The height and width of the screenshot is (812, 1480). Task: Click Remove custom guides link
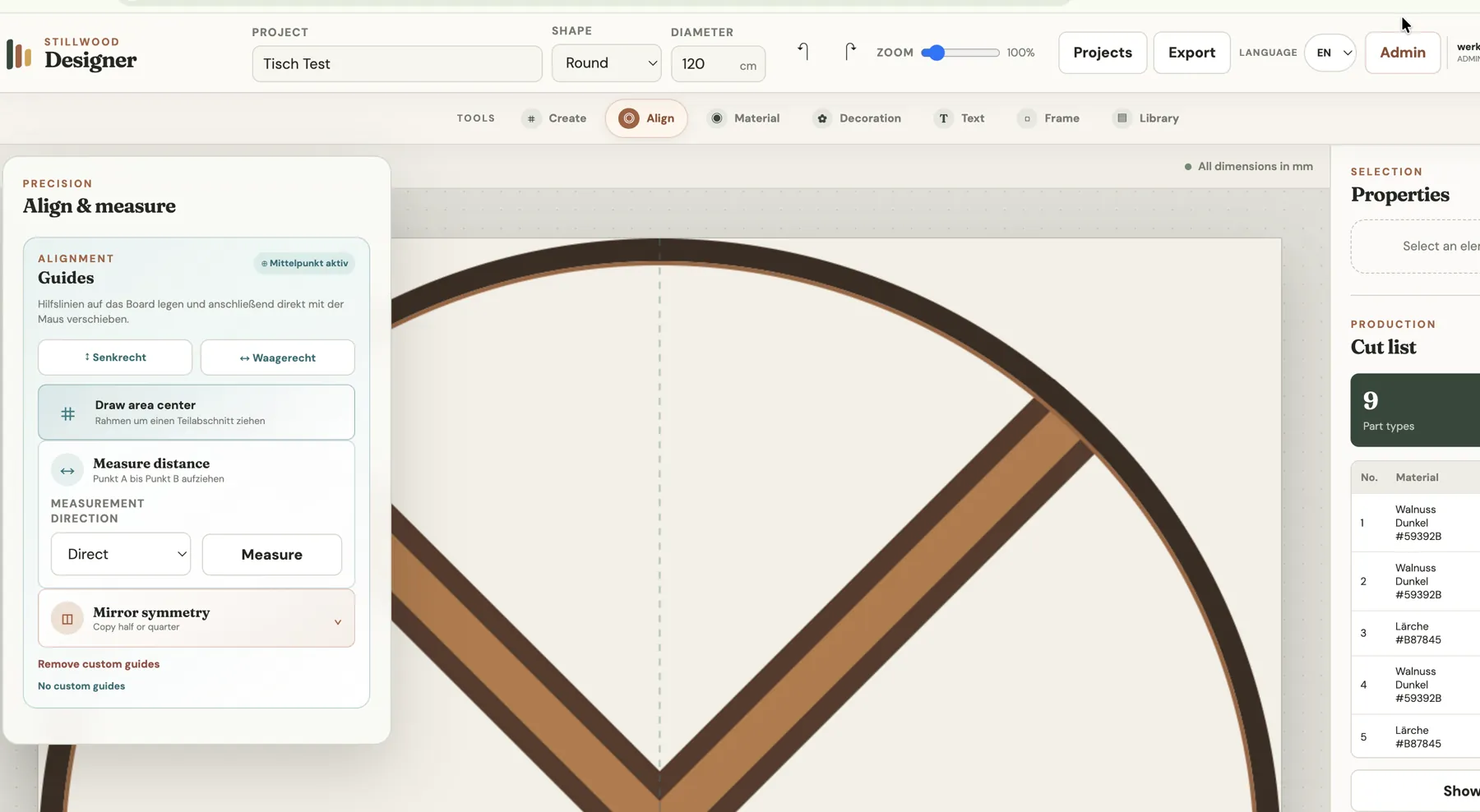99,664
